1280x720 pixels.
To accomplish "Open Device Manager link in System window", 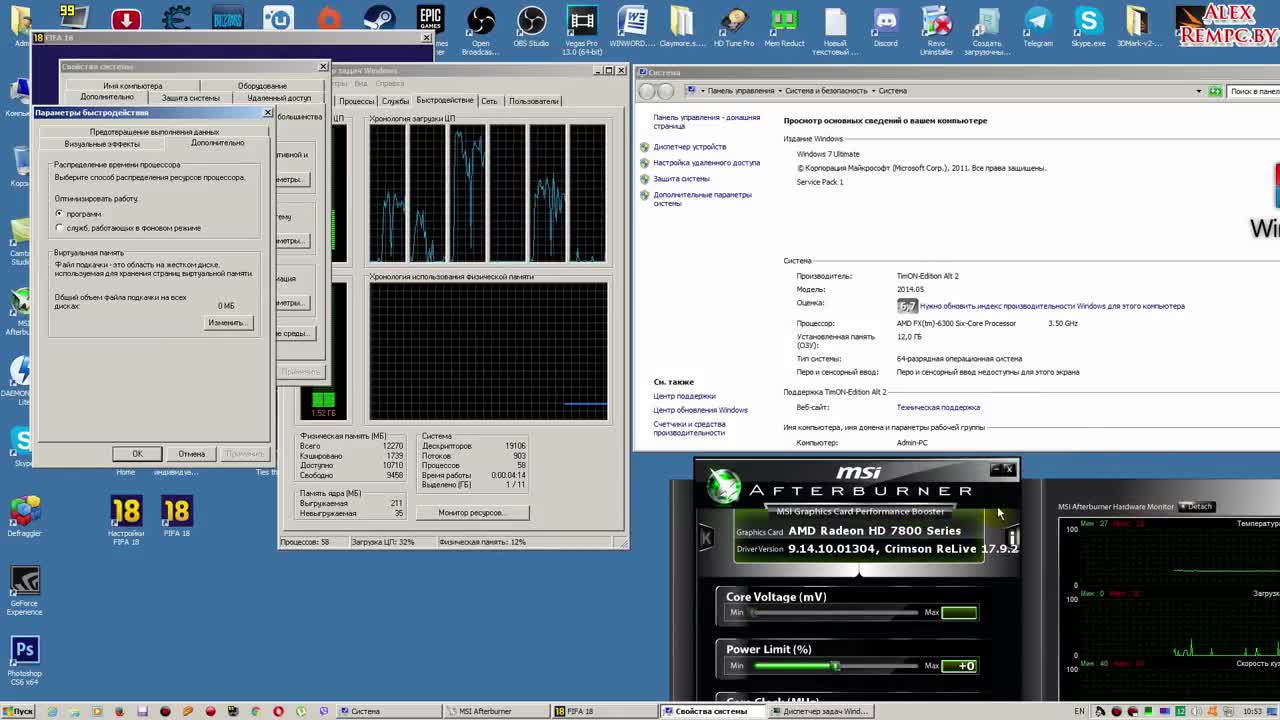I will point(689,147).
